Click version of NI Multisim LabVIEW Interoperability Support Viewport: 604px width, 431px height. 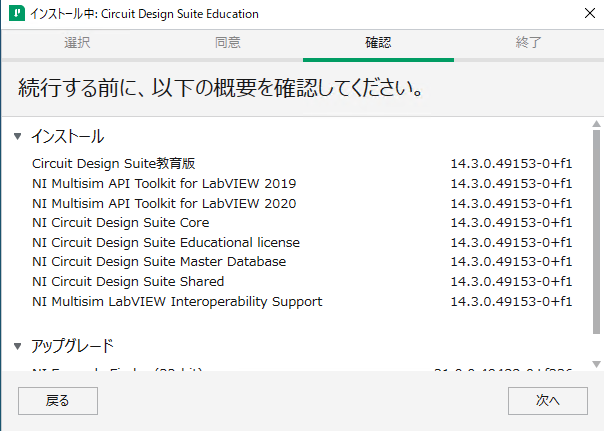point(512,302)
